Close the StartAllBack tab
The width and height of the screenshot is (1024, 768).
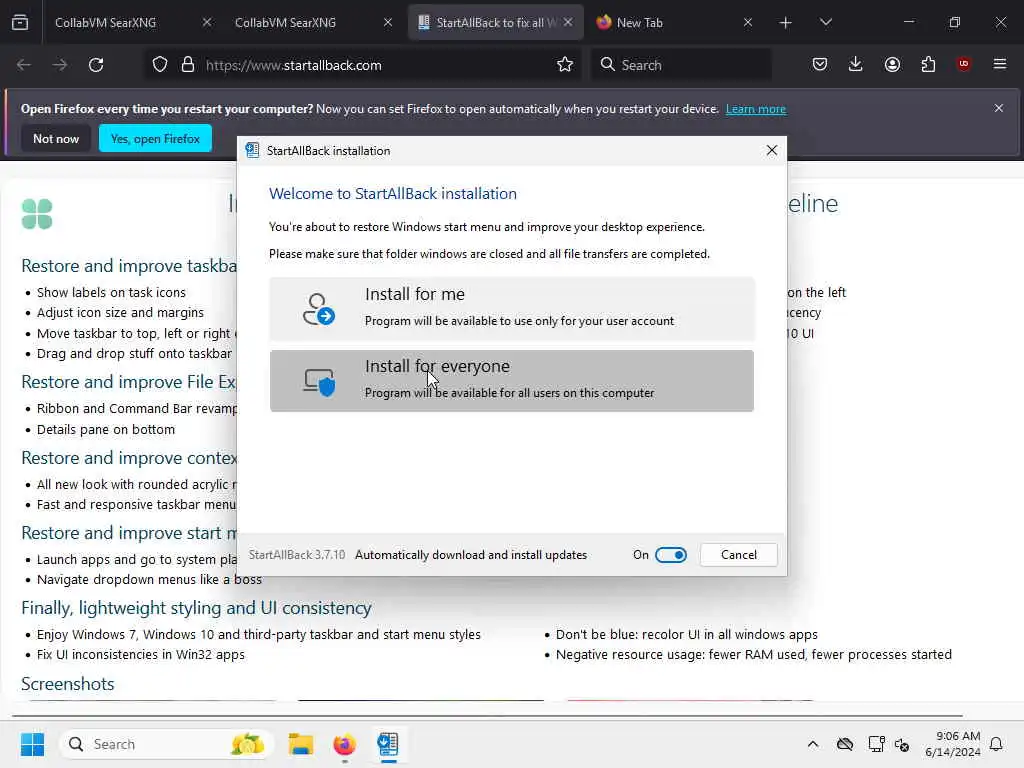(x=568, y=22)
